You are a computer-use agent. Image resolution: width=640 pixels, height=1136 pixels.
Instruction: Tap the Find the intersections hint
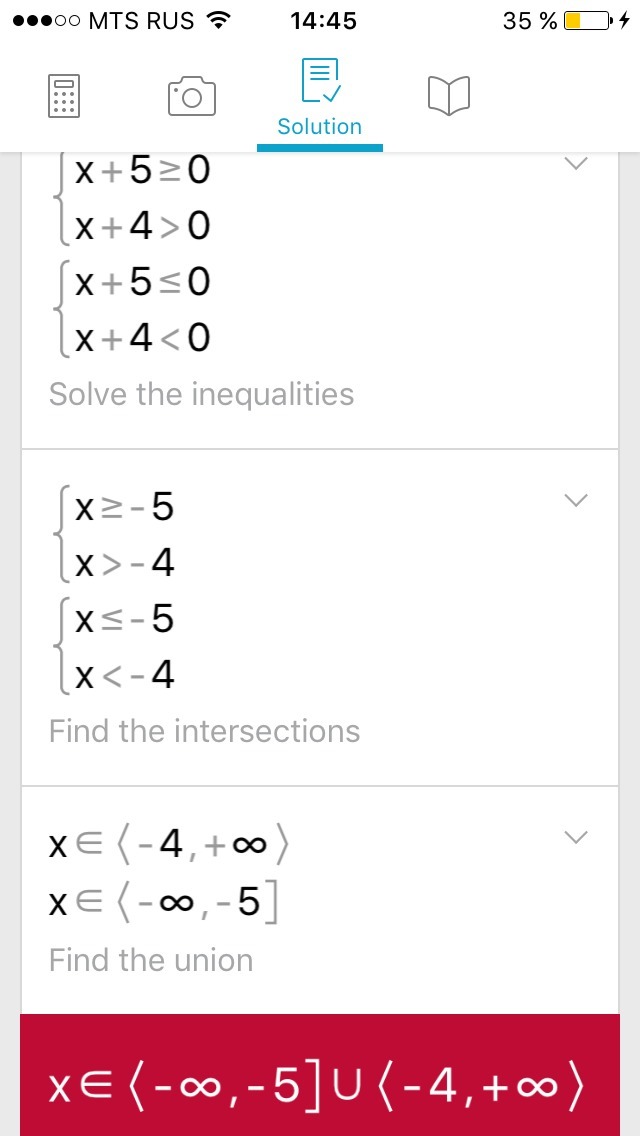tap(204, 731)
